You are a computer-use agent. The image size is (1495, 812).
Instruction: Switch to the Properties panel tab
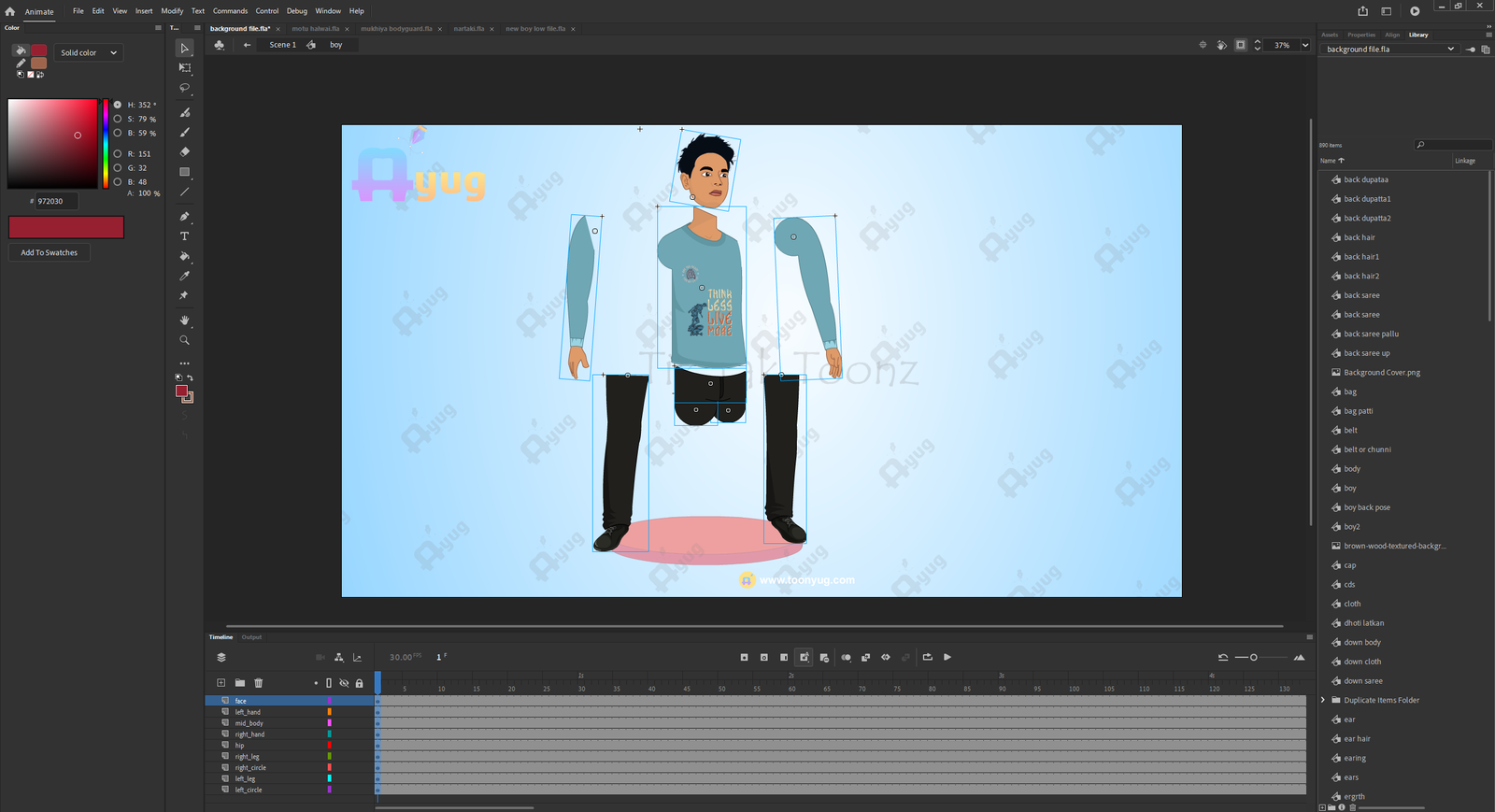pyautogui.click(x=1360, y=35)
